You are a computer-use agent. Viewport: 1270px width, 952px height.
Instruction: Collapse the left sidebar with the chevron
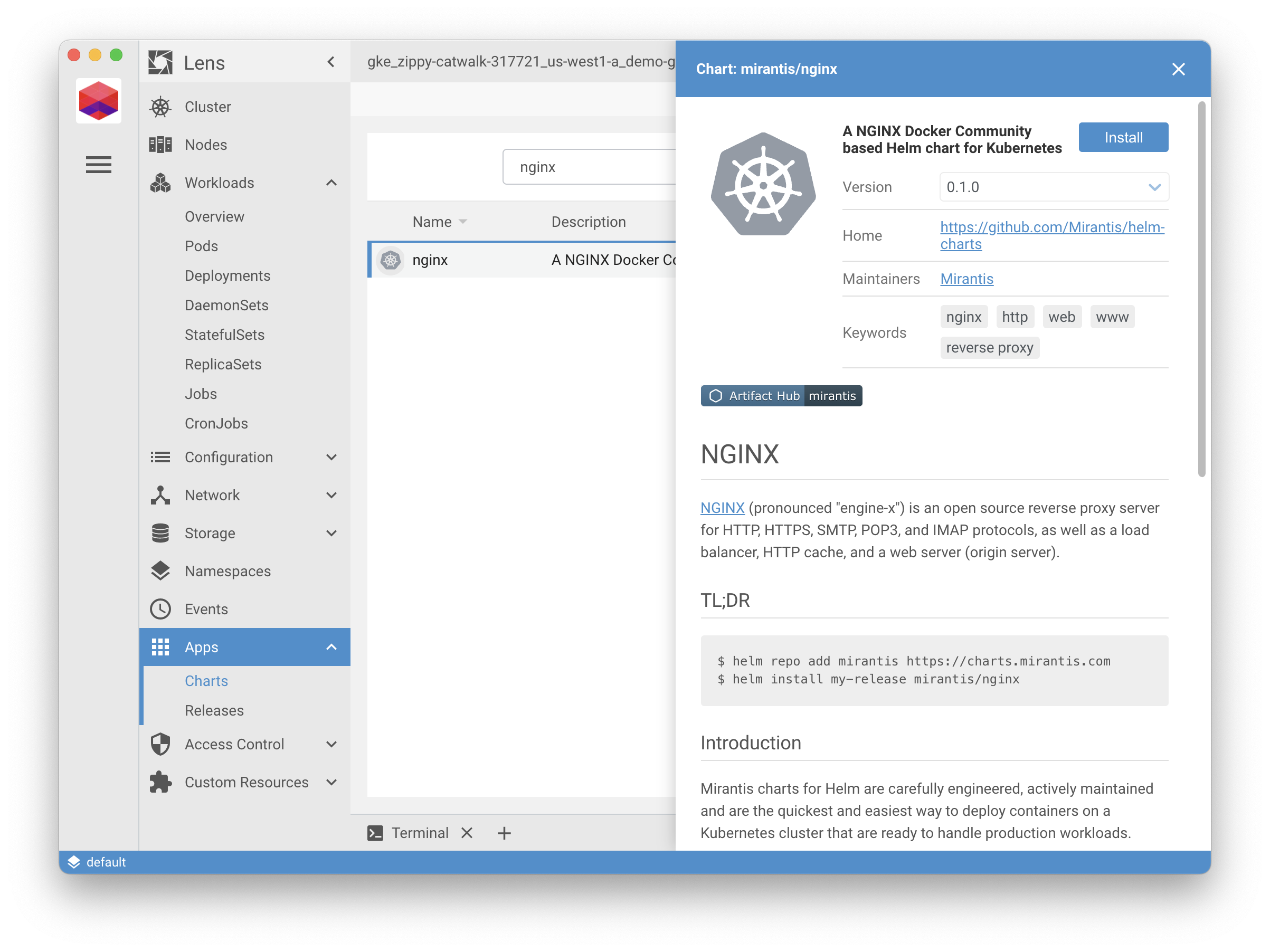coord(331,62)
